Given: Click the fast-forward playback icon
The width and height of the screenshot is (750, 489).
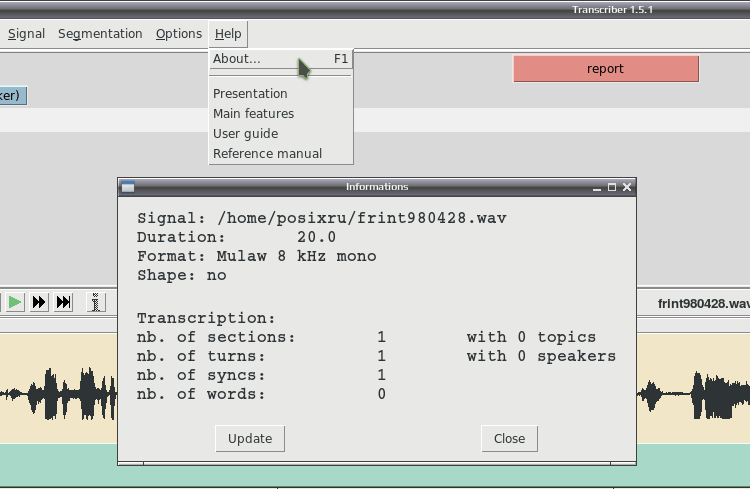Looking at the screenshot, I should [39, 302].
